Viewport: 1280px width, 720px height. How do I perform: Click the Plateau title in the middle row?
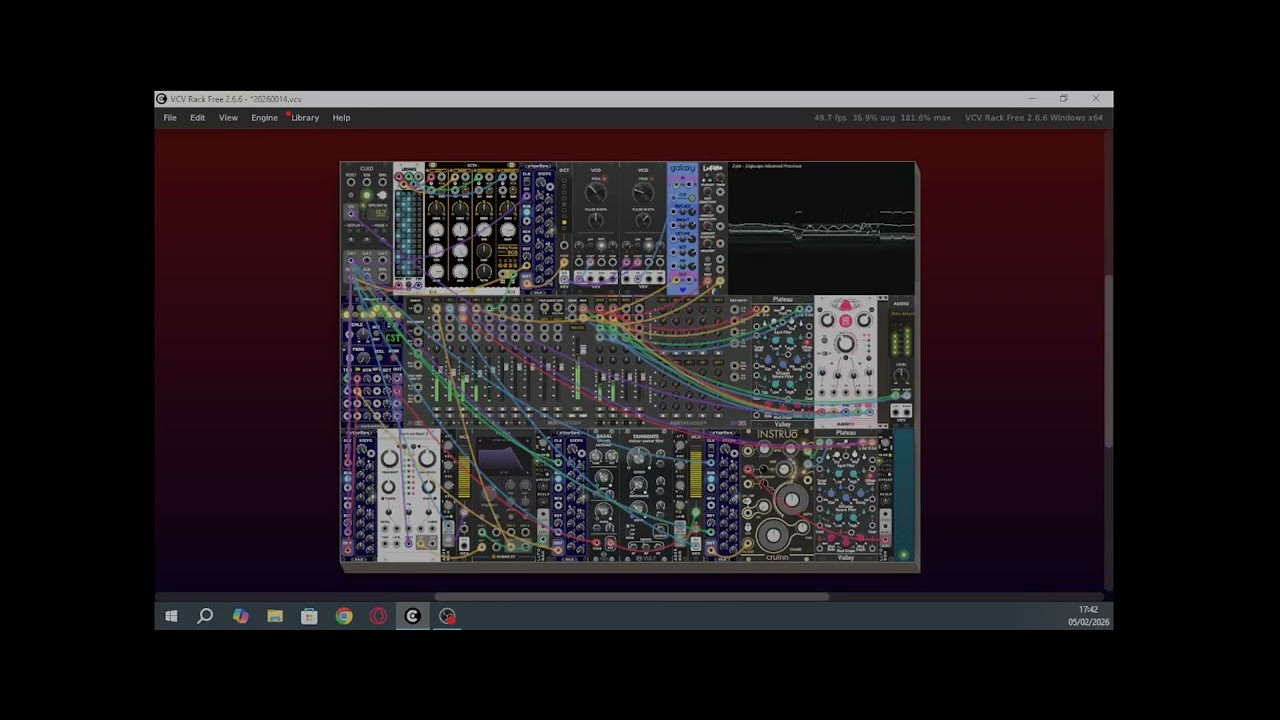783,299
